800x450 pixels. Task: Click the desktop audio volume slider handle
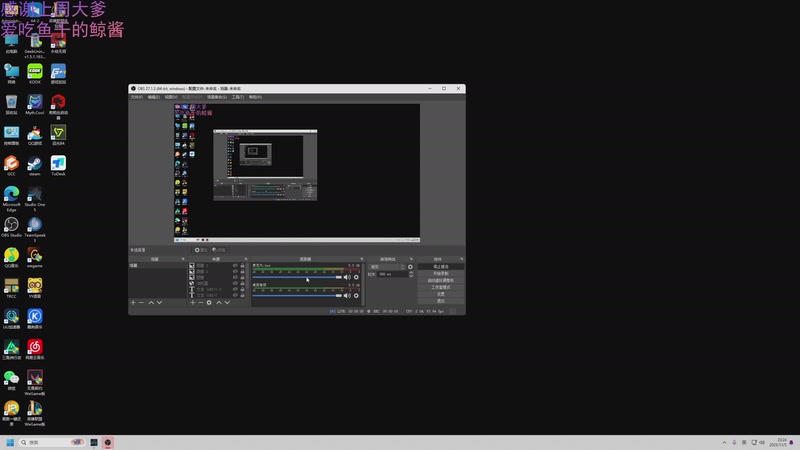339,295
